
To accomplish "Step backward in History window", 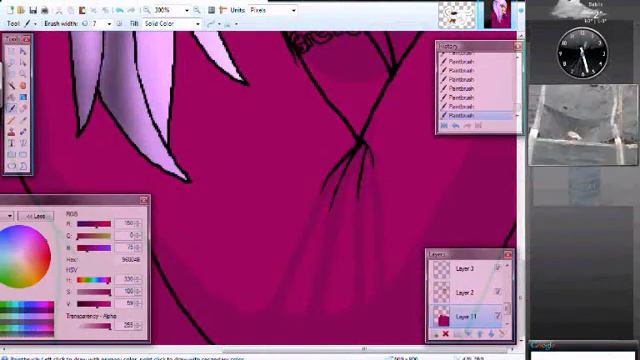I will pos(456,126).
